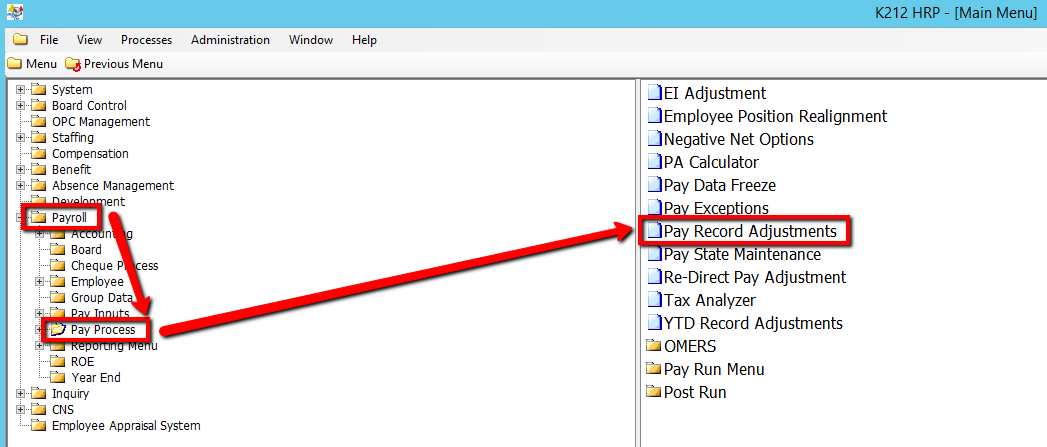Open the Processes menu
This screenshot has width=1047, height=447.
pos(146,40)
